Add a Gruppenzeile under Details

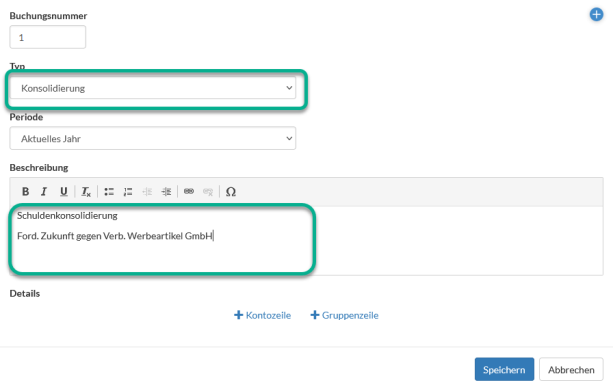pos(344,315)
